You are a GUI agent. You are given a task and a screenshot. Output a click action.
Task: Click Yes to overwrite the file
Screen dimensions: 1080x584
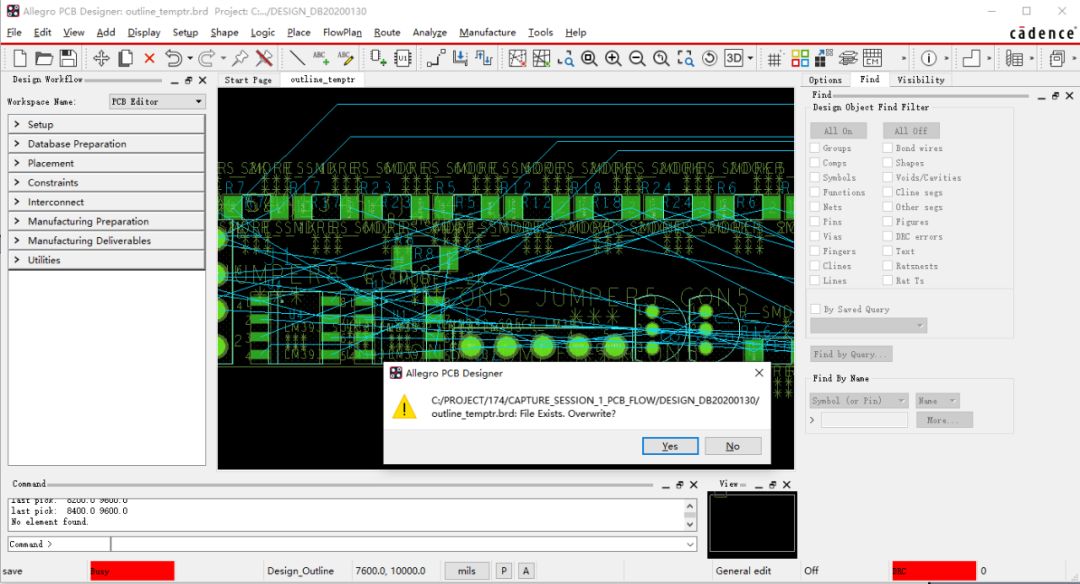click(x=670, y=446)
